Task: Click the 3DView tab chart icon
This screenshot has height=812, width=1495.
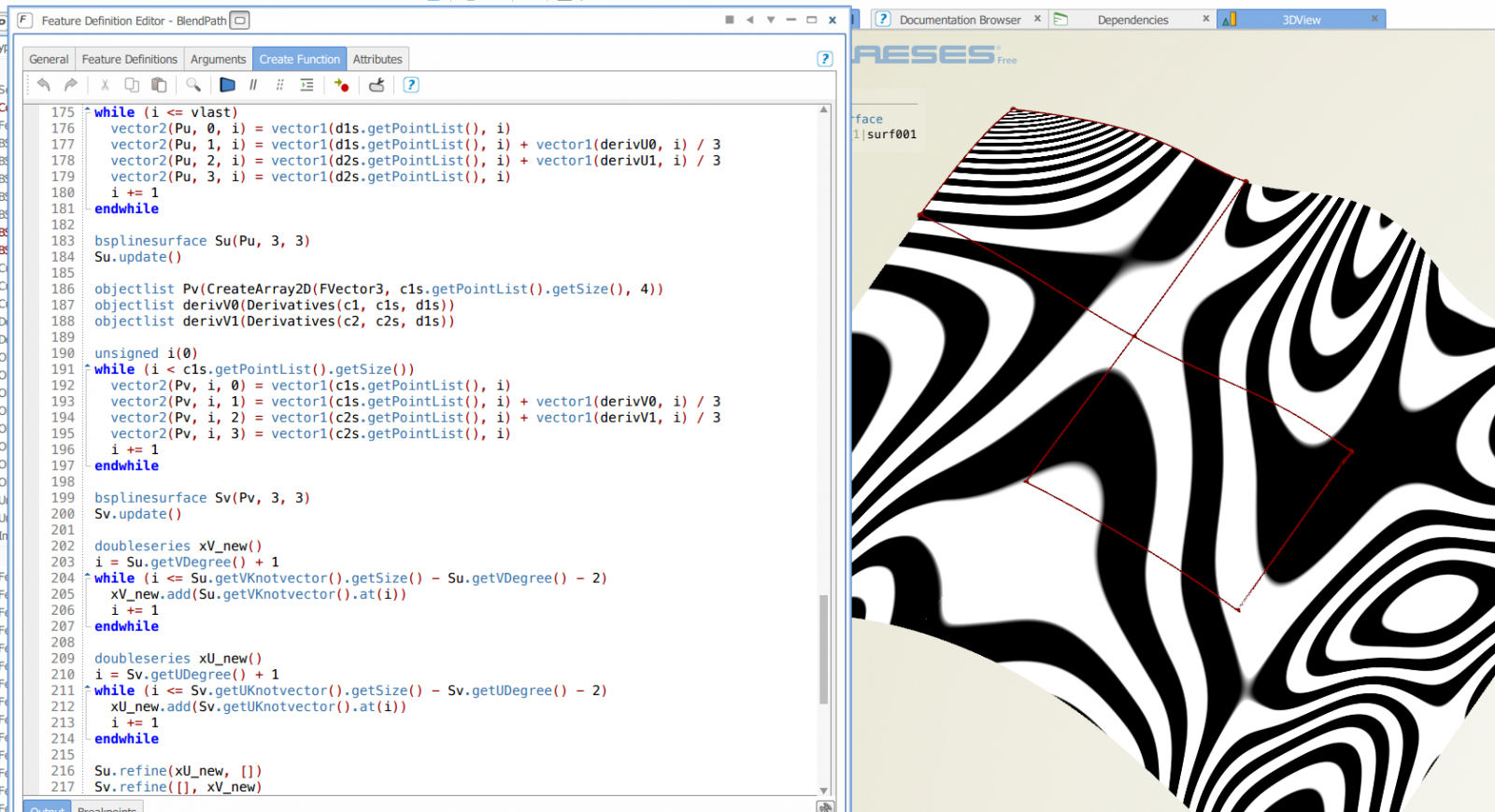Action: tap(1229, 19)
